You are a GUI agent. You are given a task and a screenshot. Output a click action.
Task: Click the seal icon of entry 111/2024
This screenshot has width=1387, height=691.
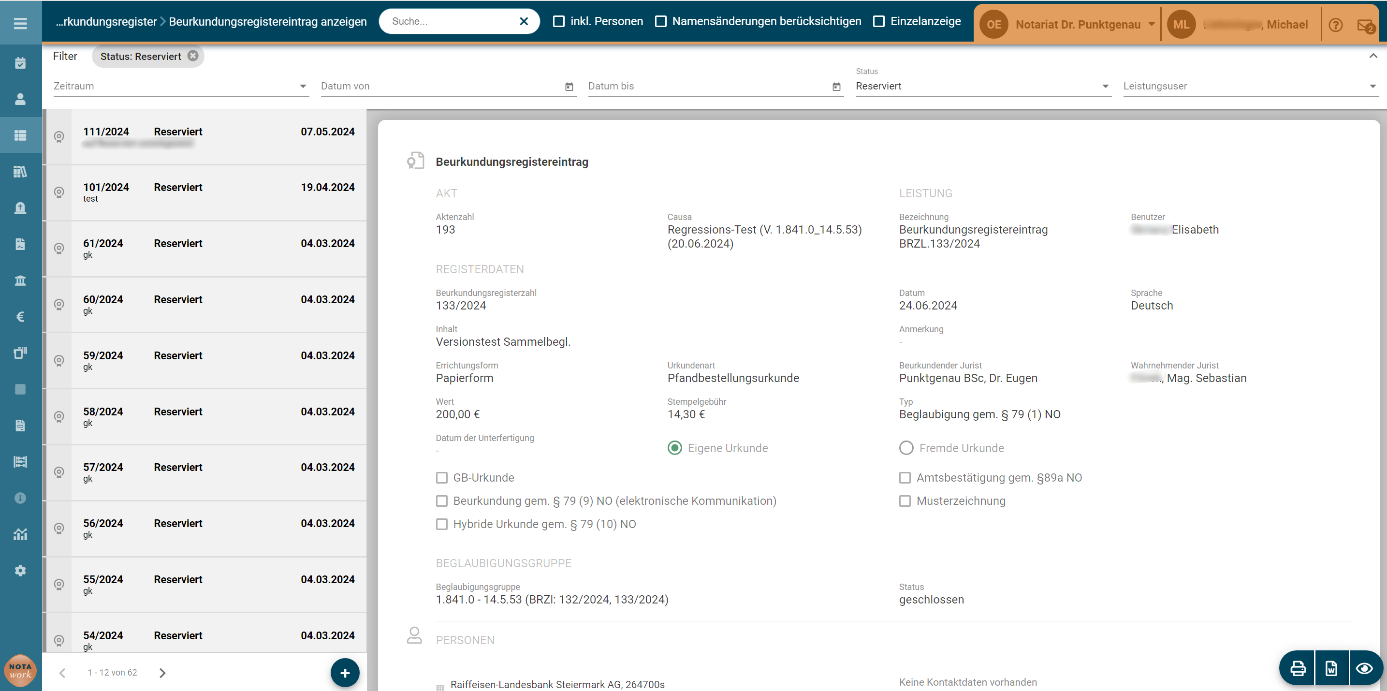tap(58, 137)
